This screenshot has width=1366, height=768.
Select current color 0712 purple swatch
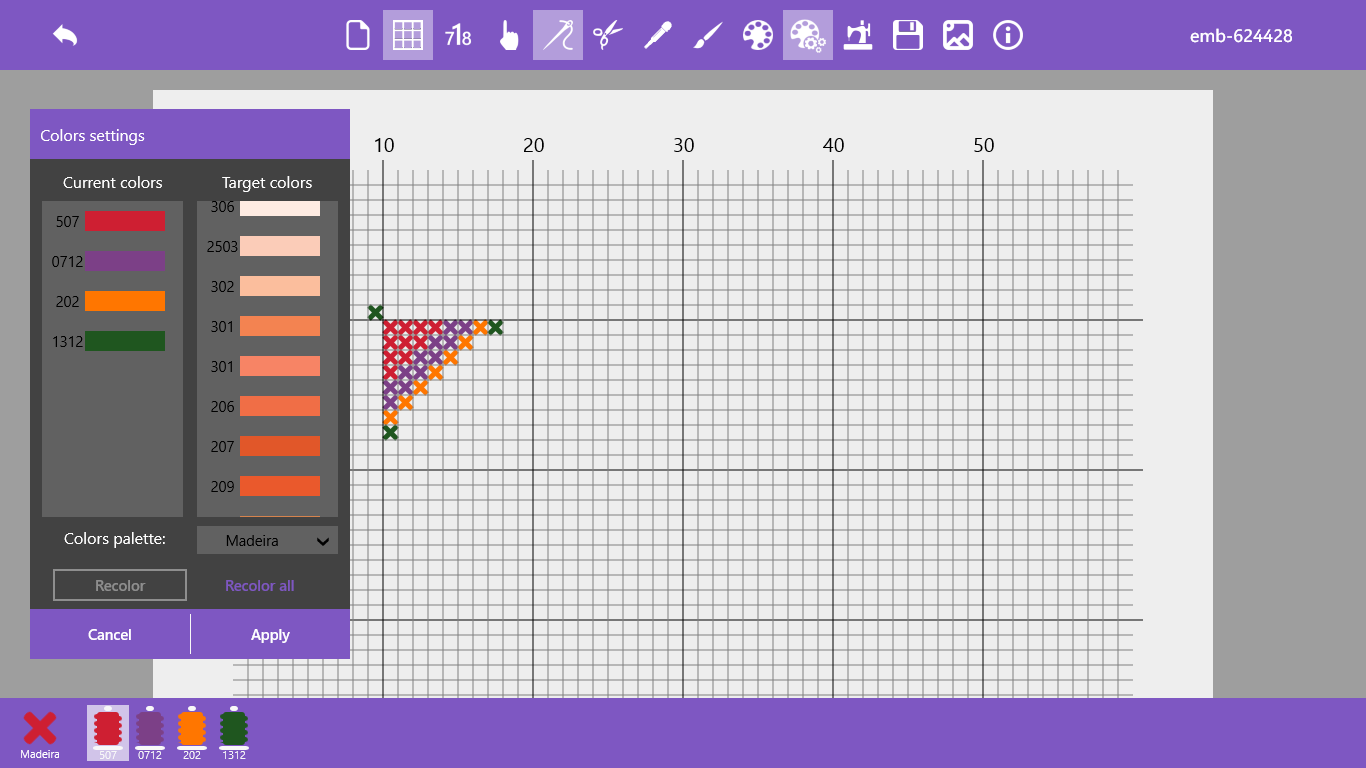pos(125,262)
